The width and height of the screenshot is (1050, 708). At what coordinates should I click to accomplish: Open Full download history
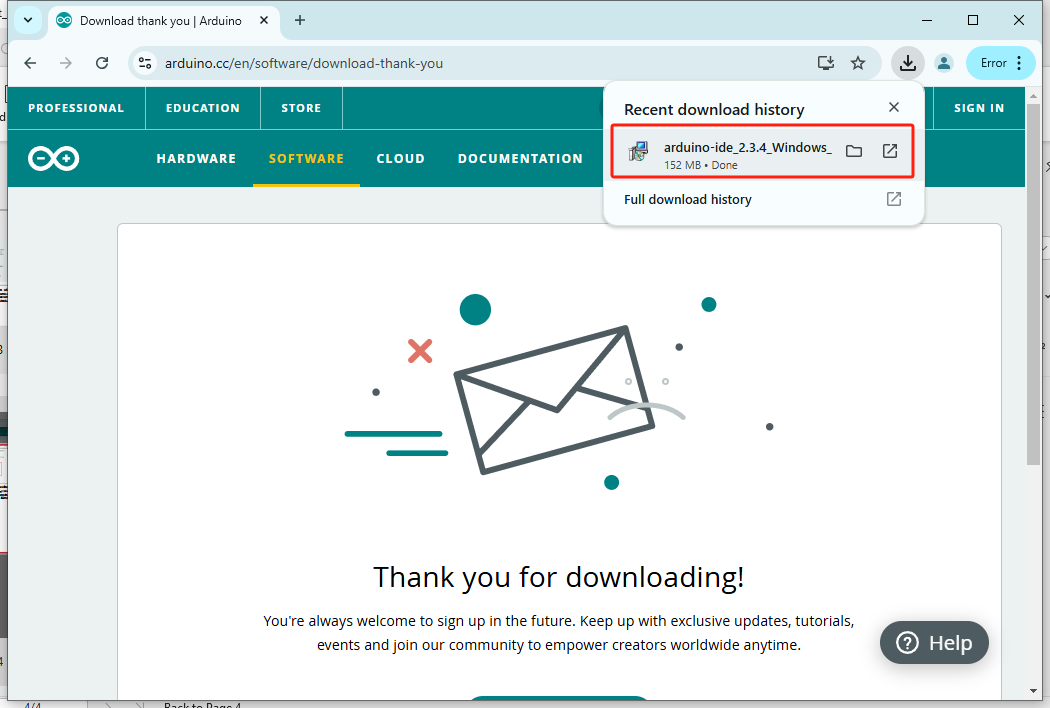point(763,200)
